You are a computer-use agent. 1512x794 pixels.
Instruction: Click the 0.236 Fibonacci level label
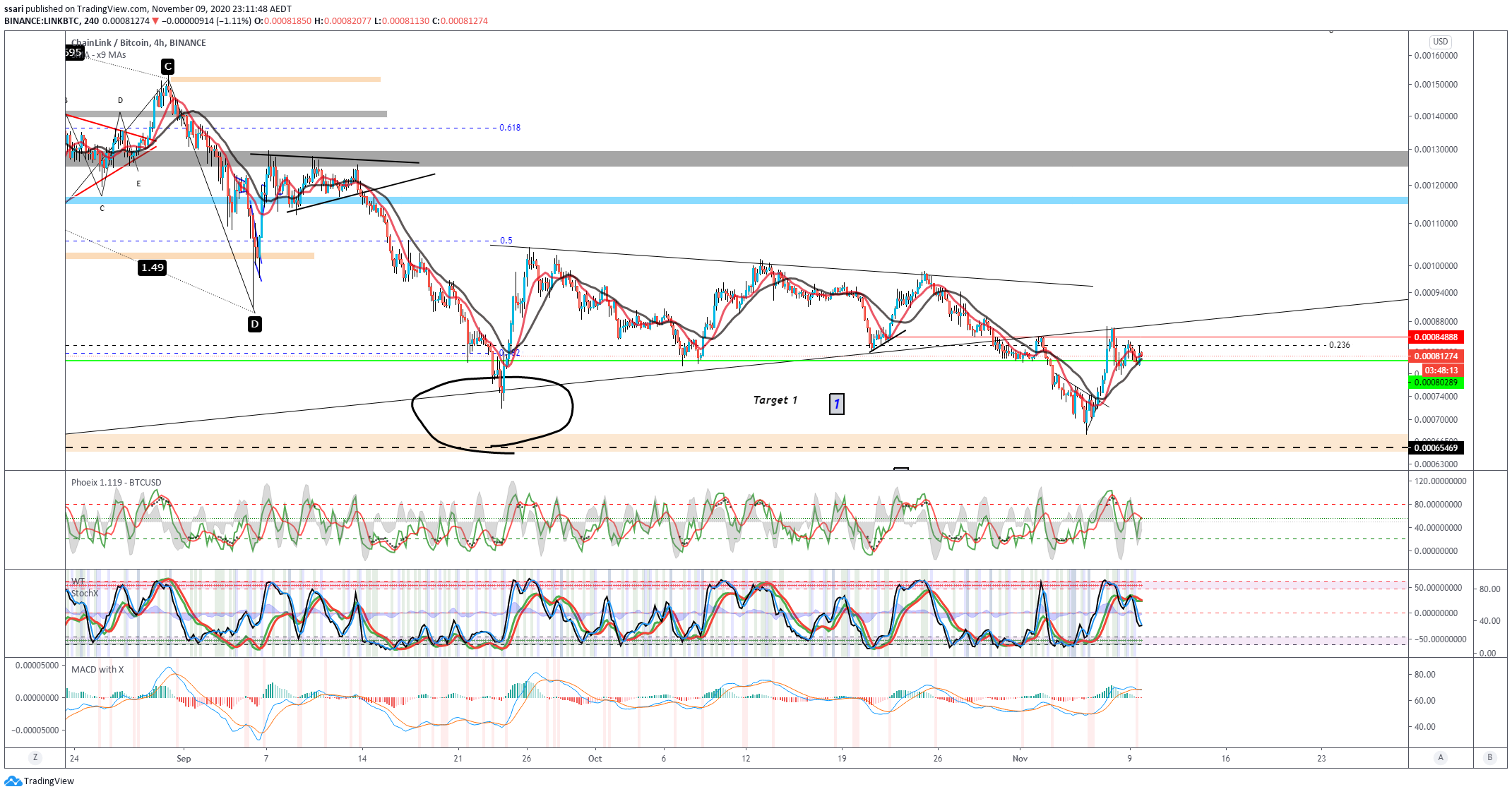[1339, 345]
